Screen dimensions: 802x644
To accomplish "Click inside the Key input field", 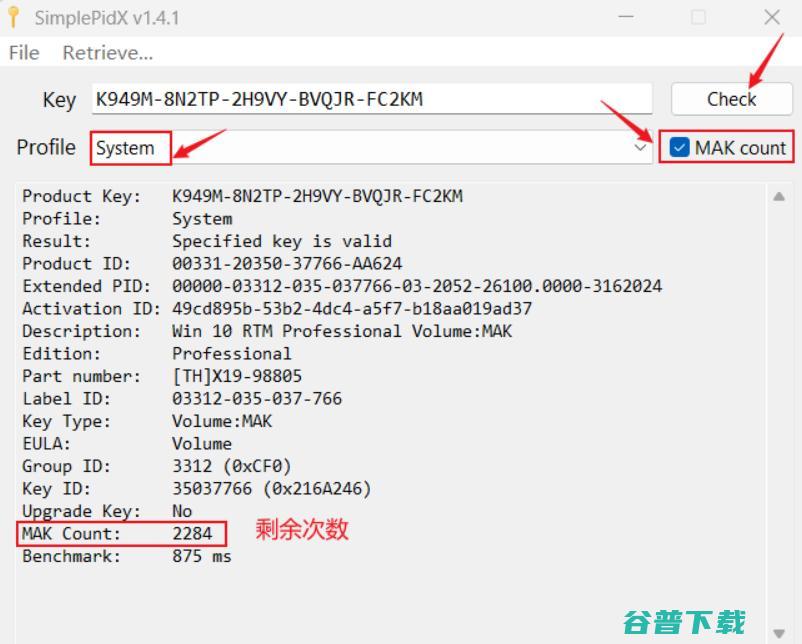I will [370, 99].
